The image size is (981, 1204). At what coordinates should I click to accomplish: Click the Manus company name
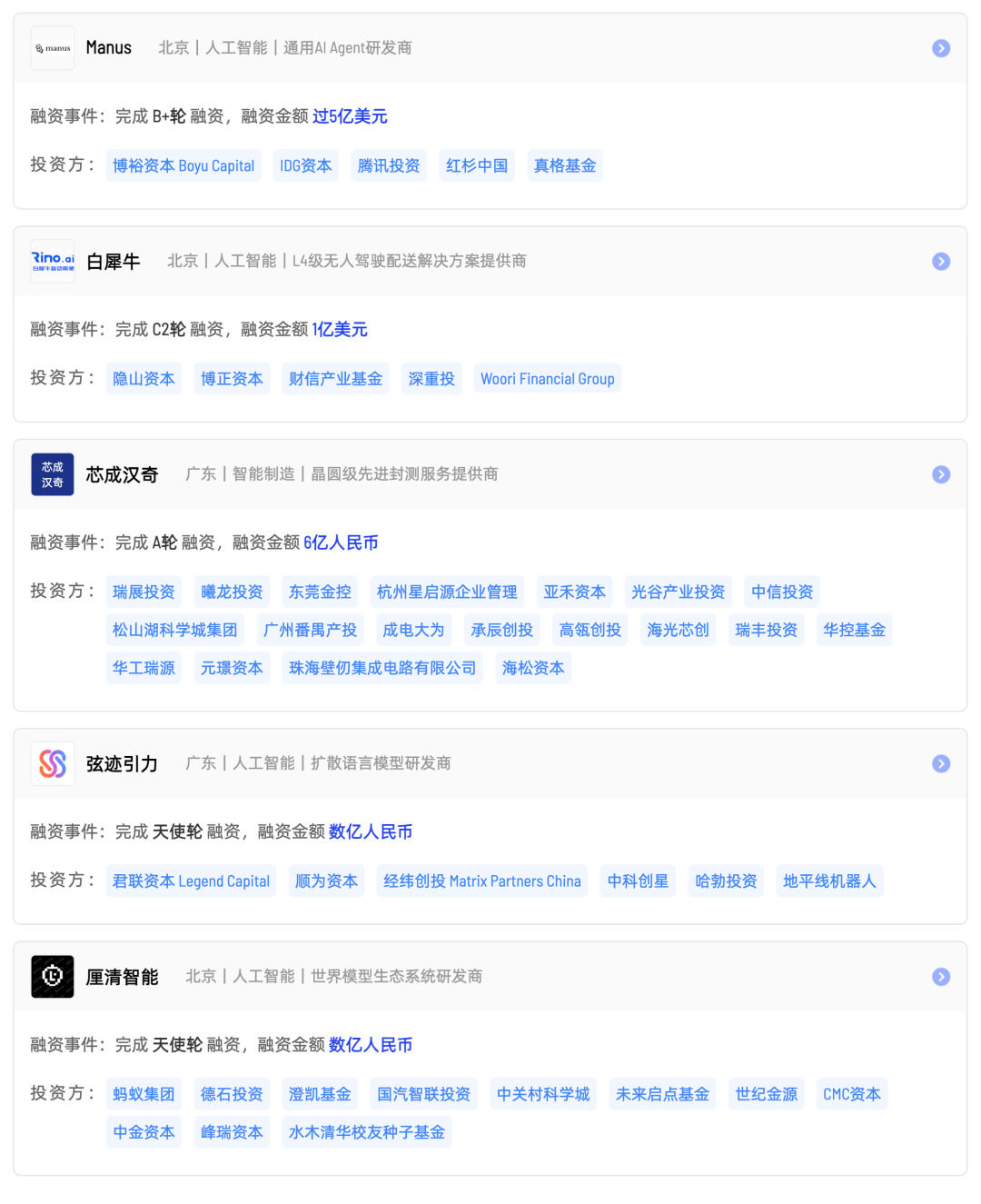pyautogui.click(x=109, y=48)
